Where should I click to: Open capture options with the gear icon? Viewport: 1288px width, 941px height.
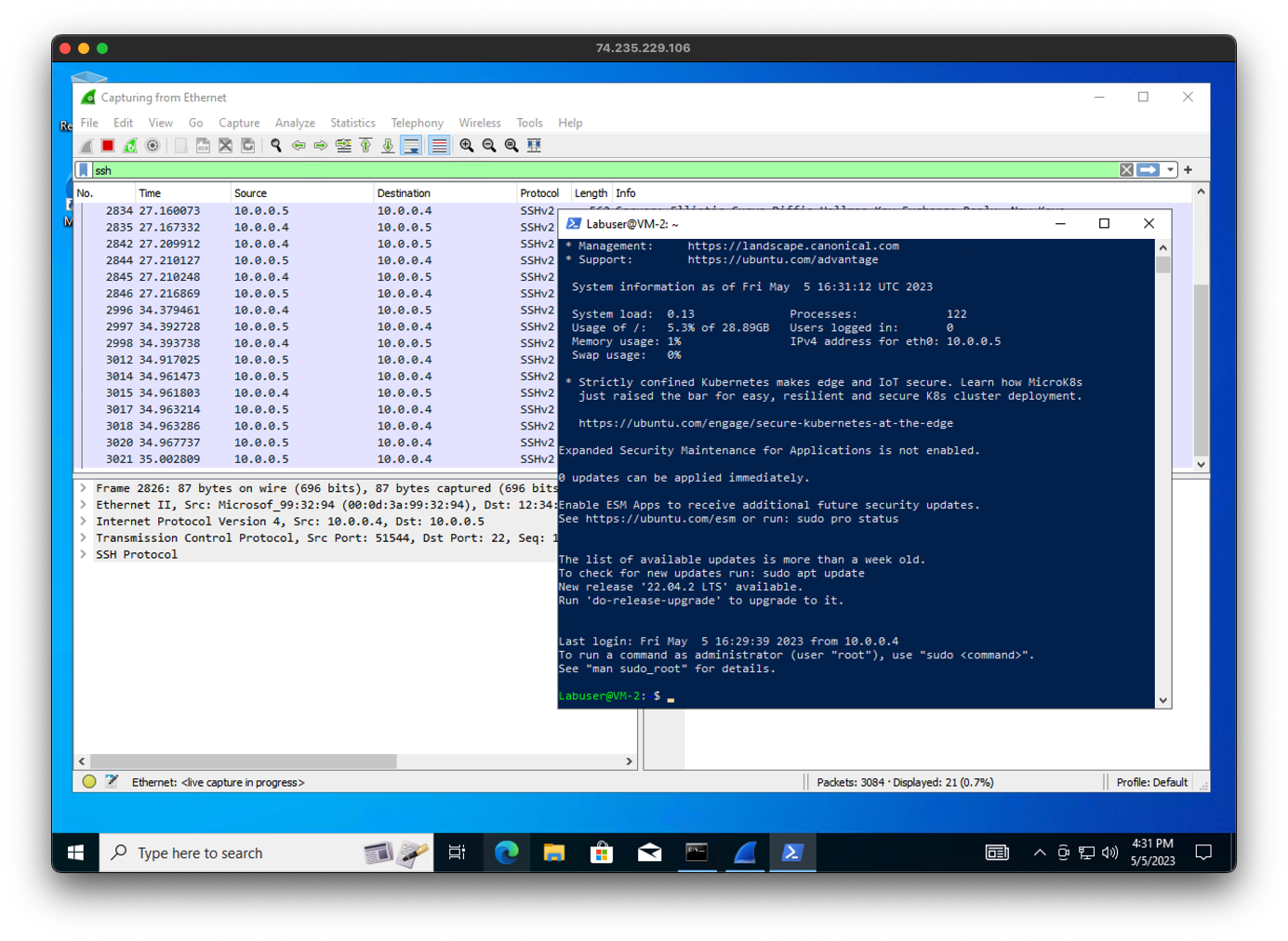coord(153,145)
